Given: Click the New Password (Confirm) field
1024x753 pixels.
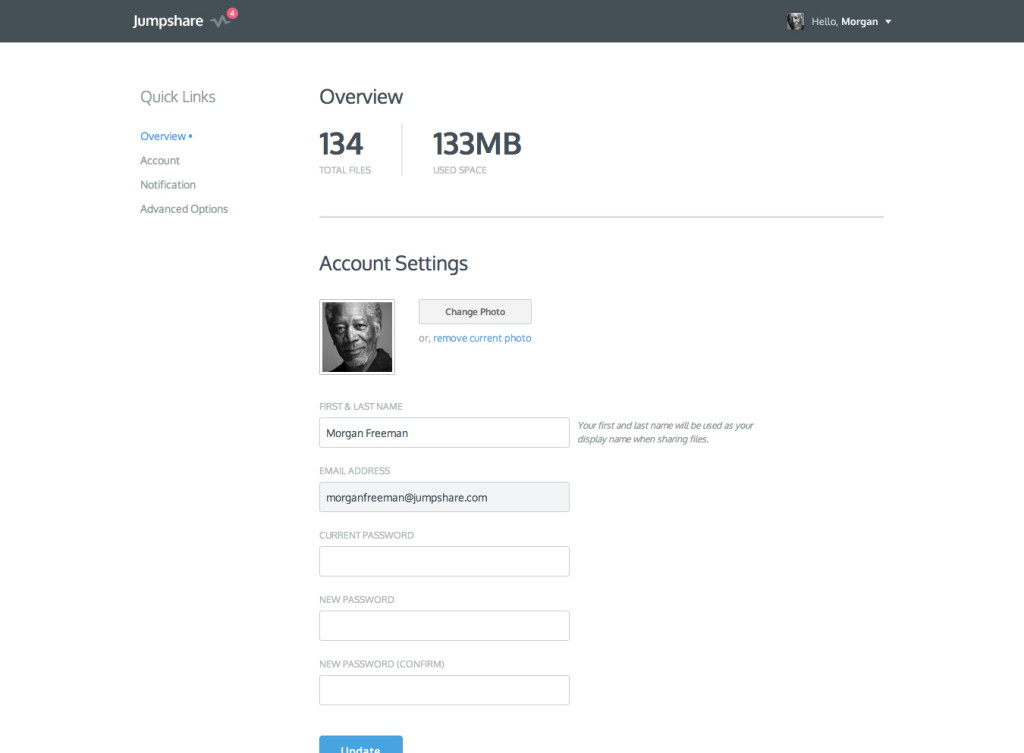Looking at the screenshot, I should 444,690.
